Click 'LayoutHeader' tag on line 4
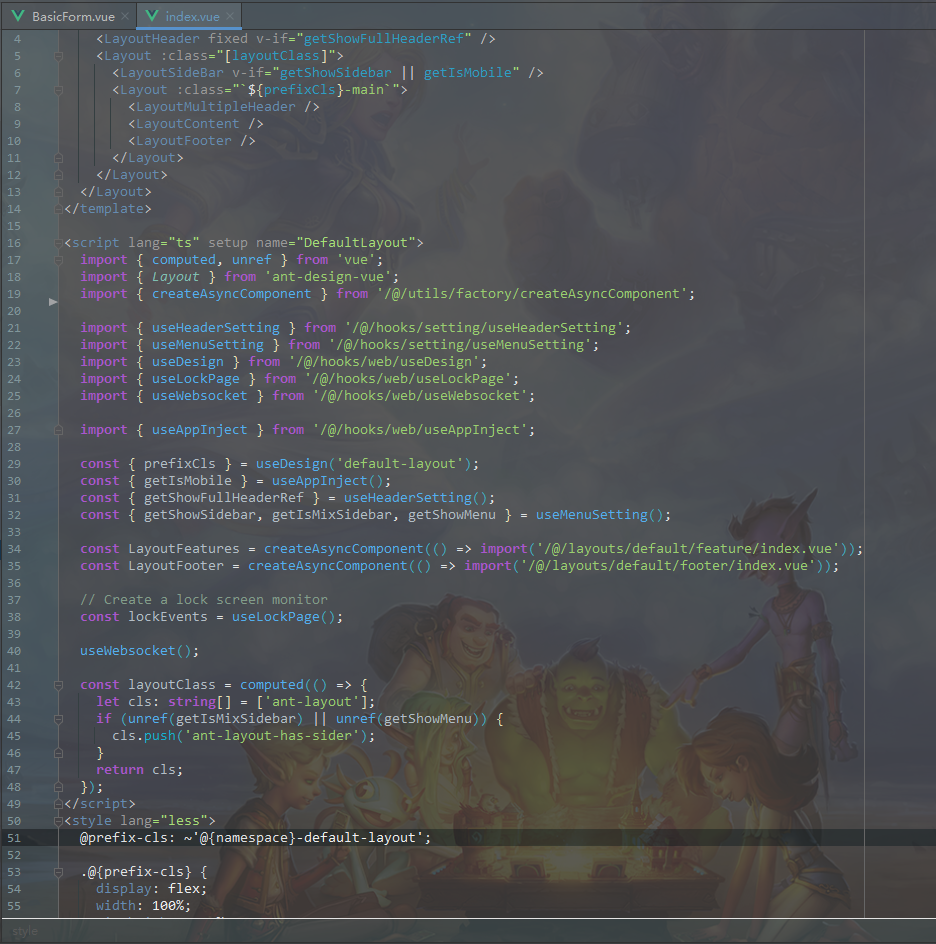Viewport: 936px width, 944px height. coord(152,39)
